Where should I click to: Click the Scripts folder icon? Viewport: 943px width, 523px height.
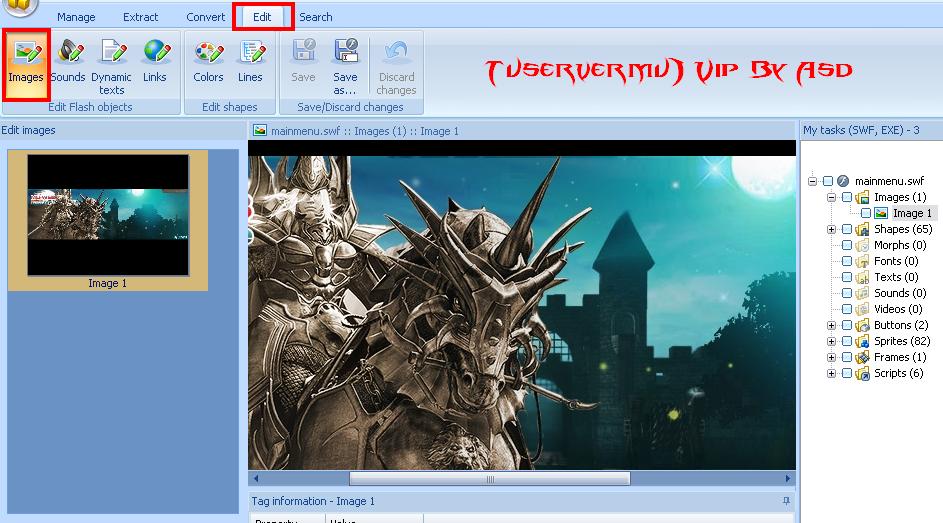(862, 373)
